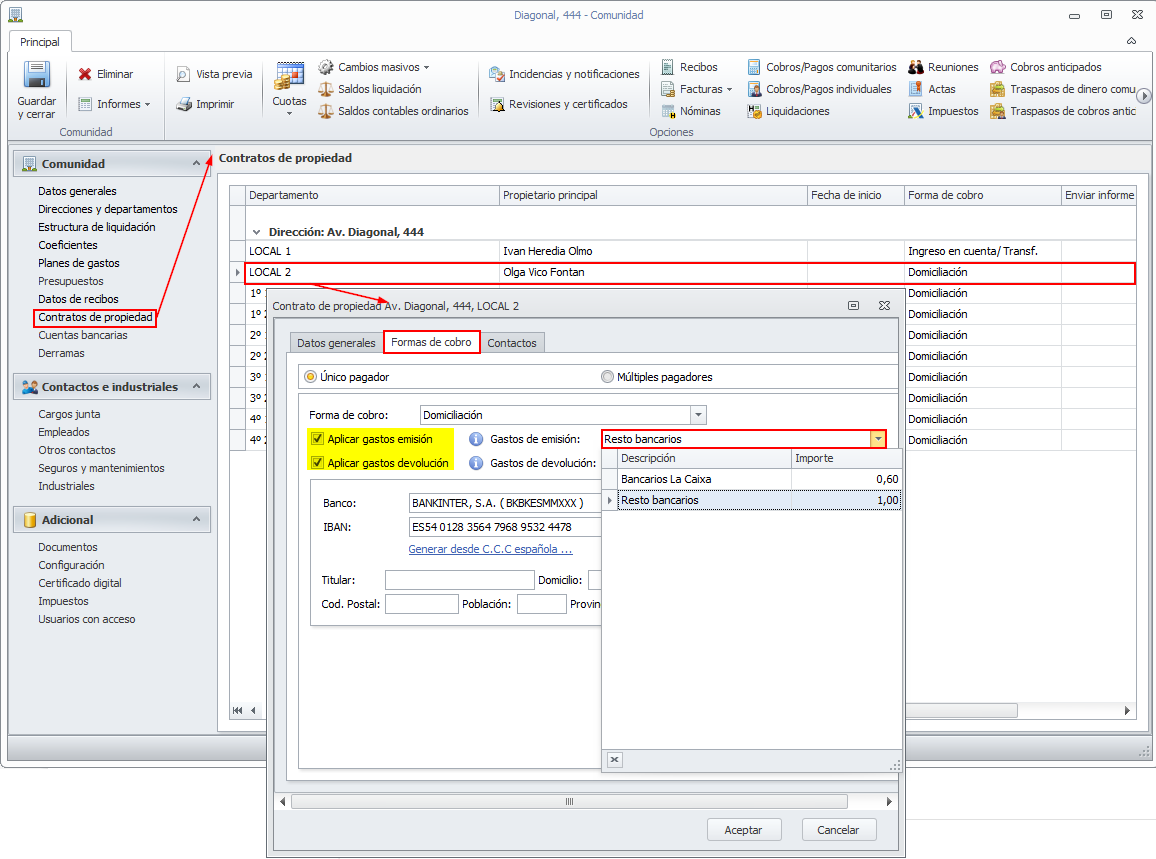Viewport: 1156px width, 859px height.
Task: Open Incidencias y notificaciones icon
Action: pos(497,74)
